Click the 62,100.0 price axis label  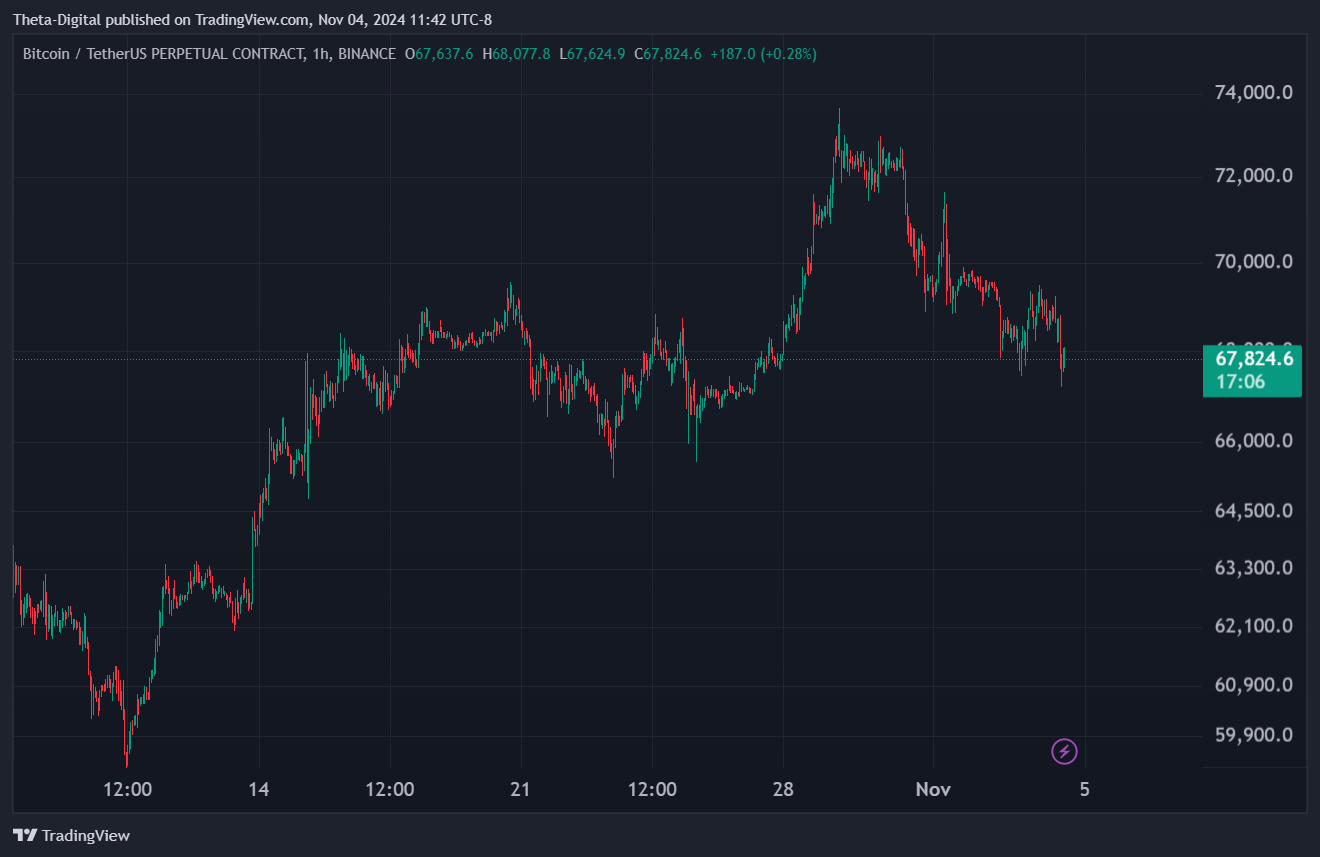1253,626
